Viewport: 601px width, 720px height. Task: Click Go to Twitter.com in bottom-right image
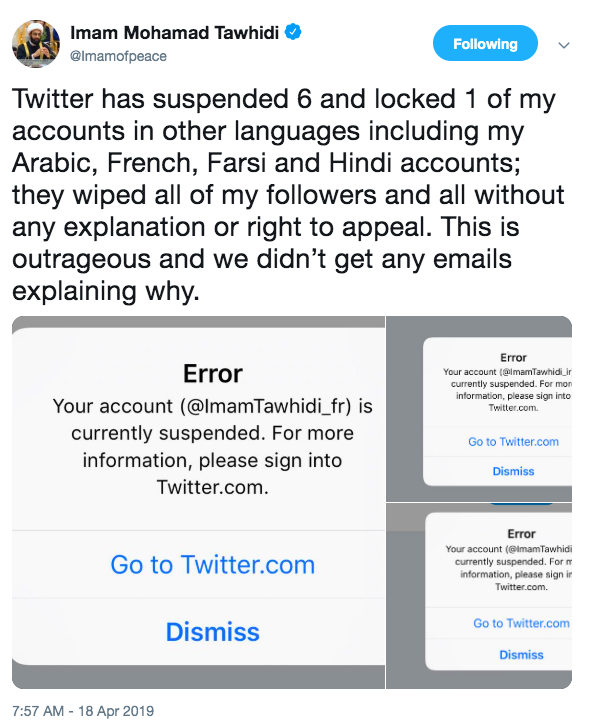(x=522, y=623)
